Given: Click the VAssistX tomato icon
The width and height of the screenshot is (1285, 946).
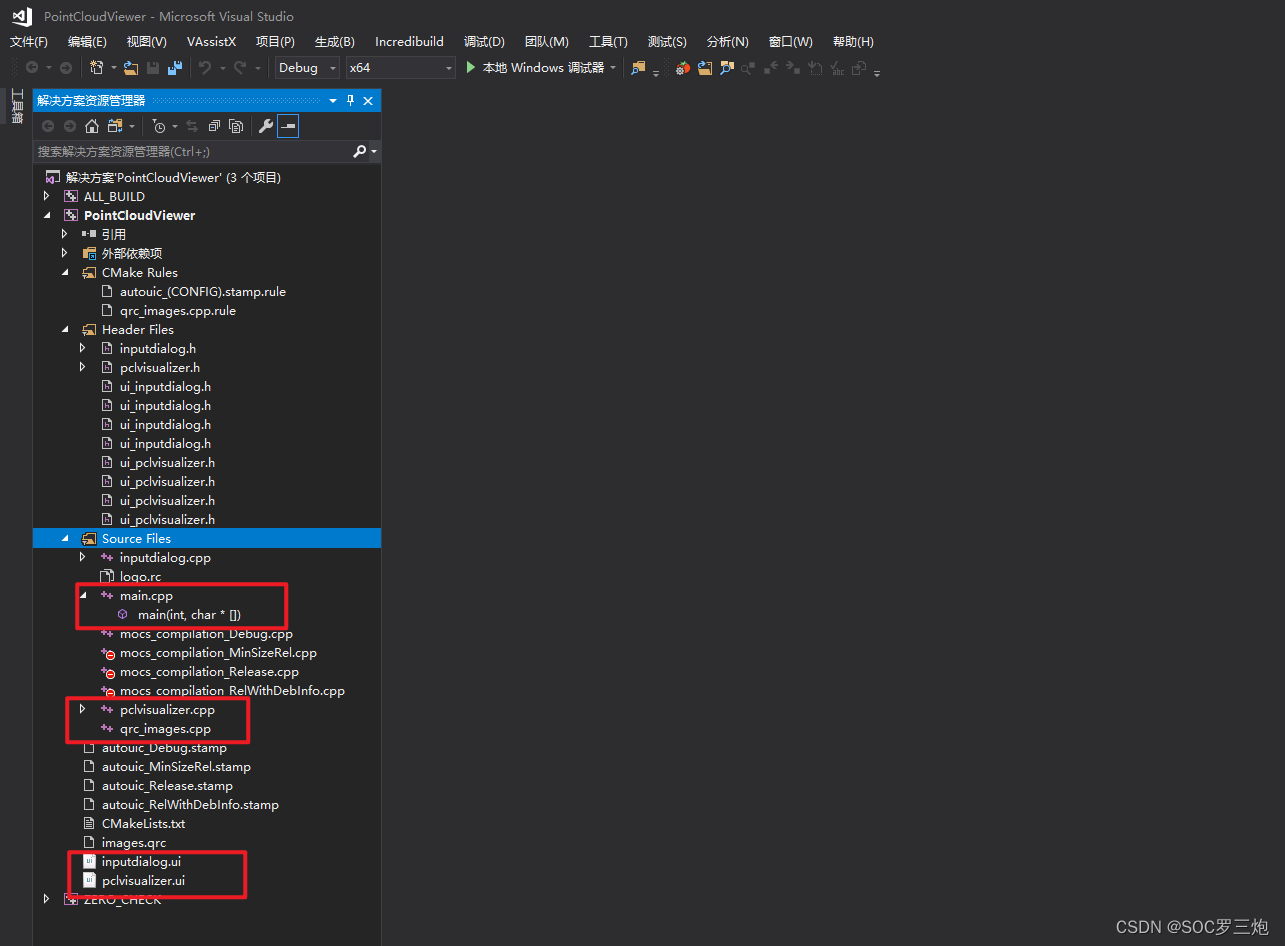Looking at the screenshot, I should pos(682,68).
